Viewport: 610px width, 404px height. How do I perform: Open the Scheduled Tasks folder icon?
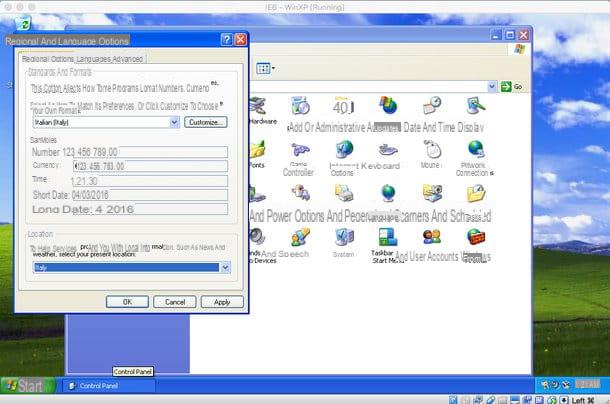[x=476, y=193]
